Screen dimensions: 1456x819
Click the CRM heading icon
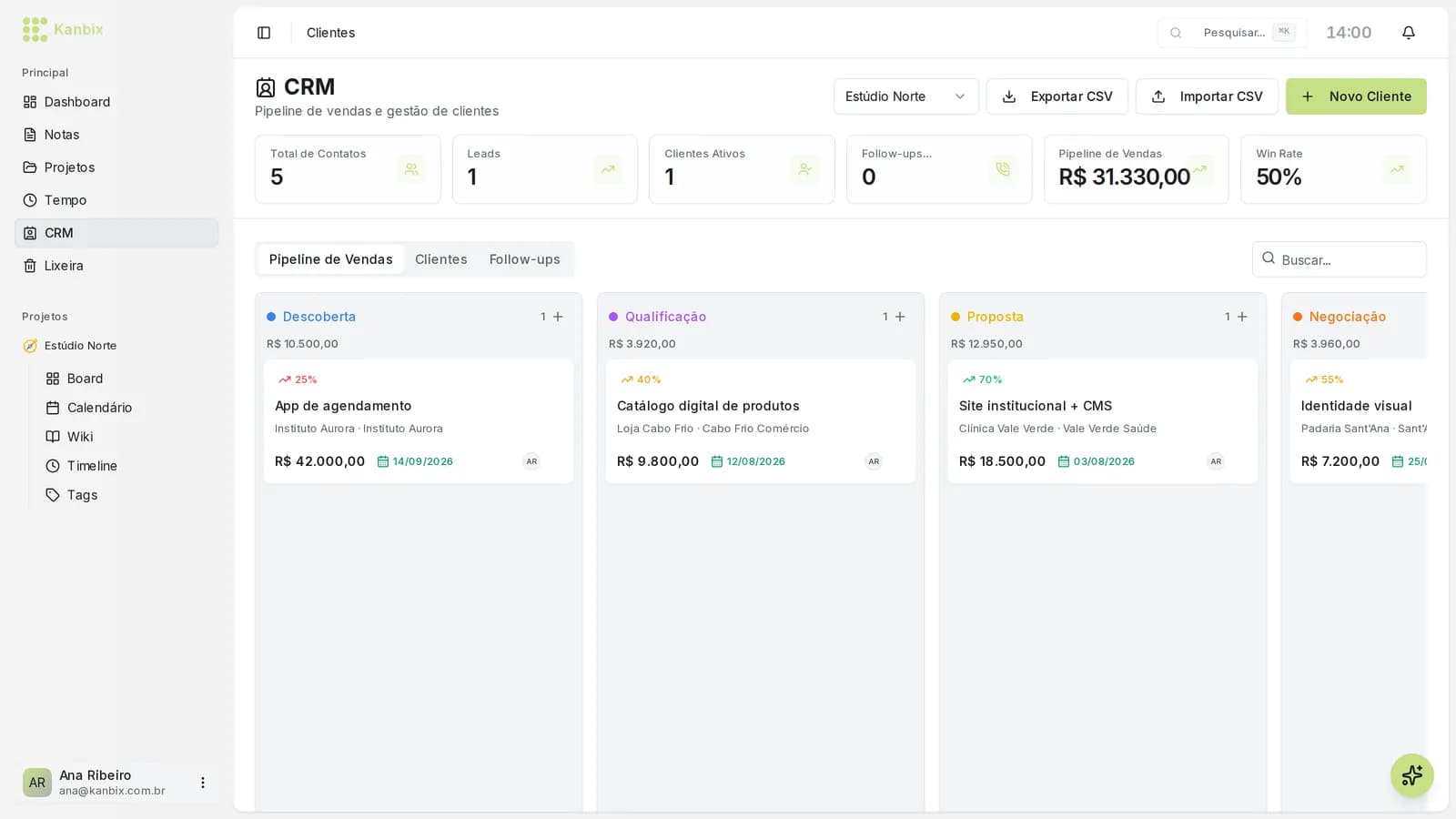(266, 87)
